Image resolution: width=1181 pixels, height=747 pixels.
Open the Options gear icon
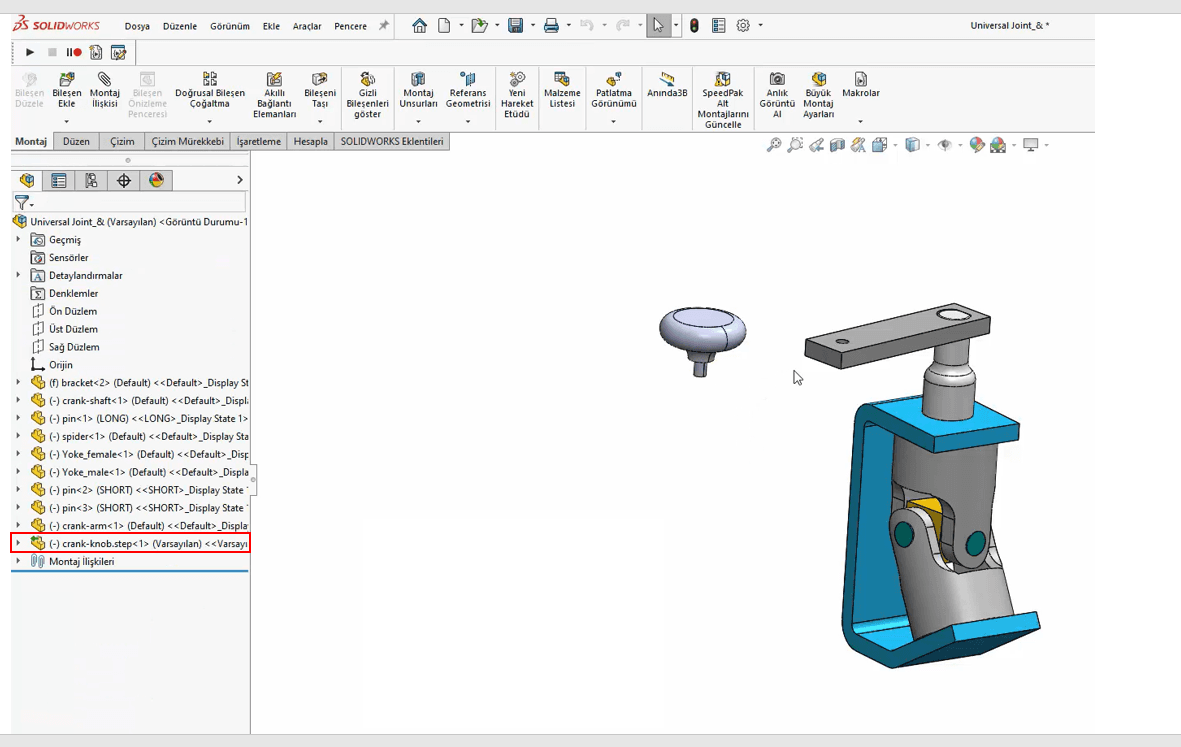point(743,26)
